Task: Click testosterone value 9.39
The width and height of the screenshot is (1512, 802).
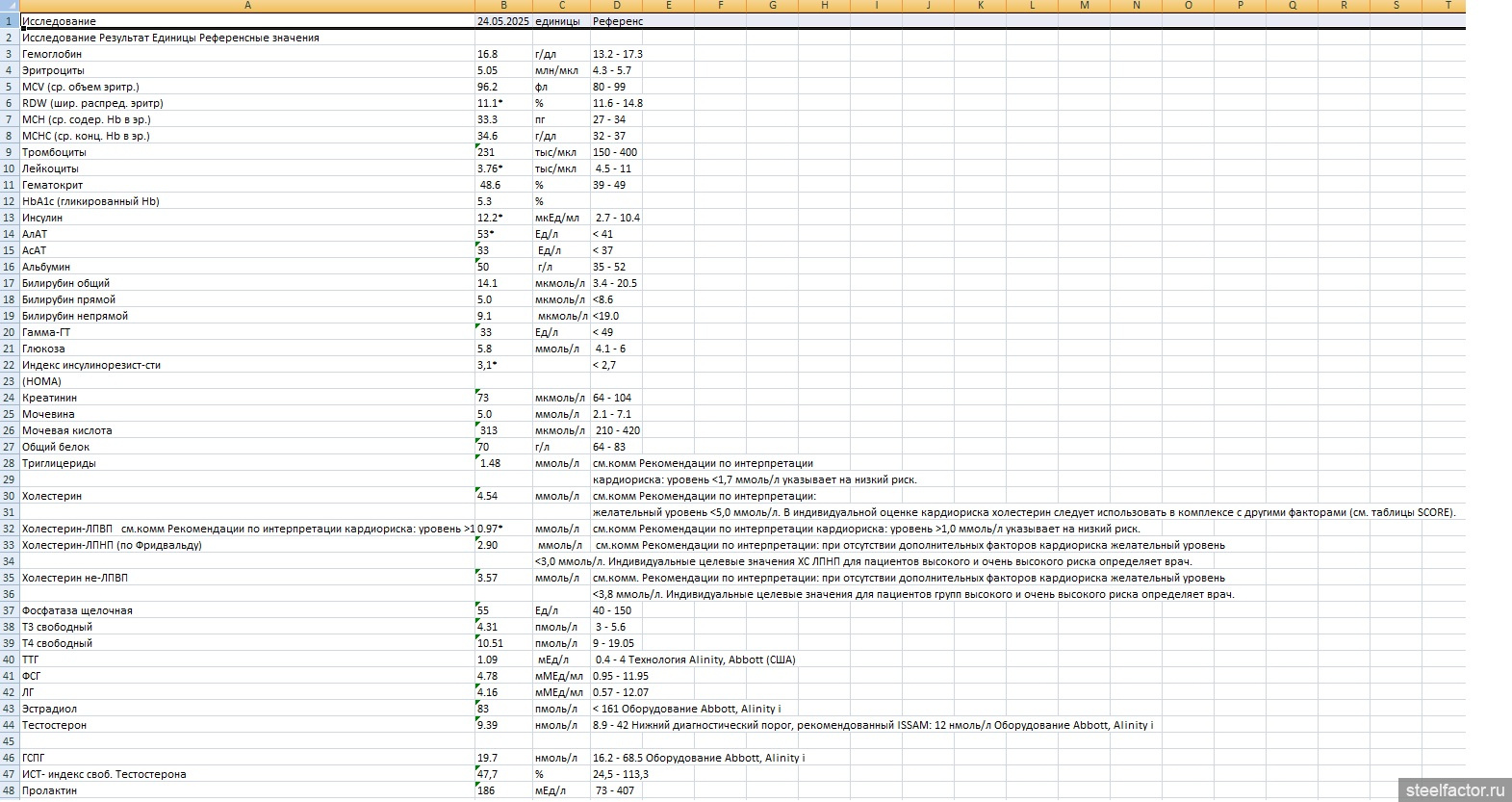Action: [503, 725]
